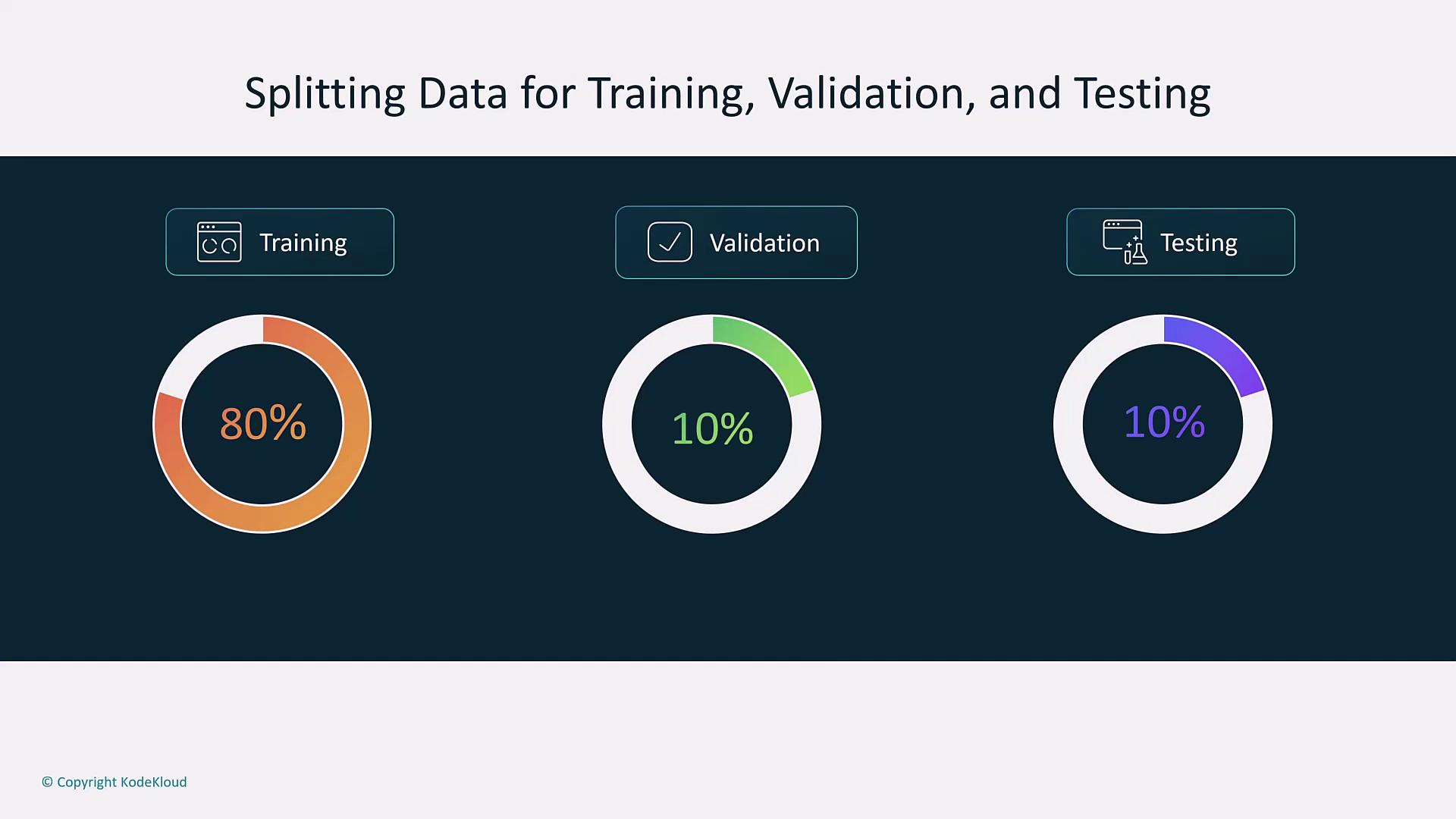Select the Training label text
The width and height of the screenshot is (1456, 819).
pyautogui.click(x=303, y=243)
